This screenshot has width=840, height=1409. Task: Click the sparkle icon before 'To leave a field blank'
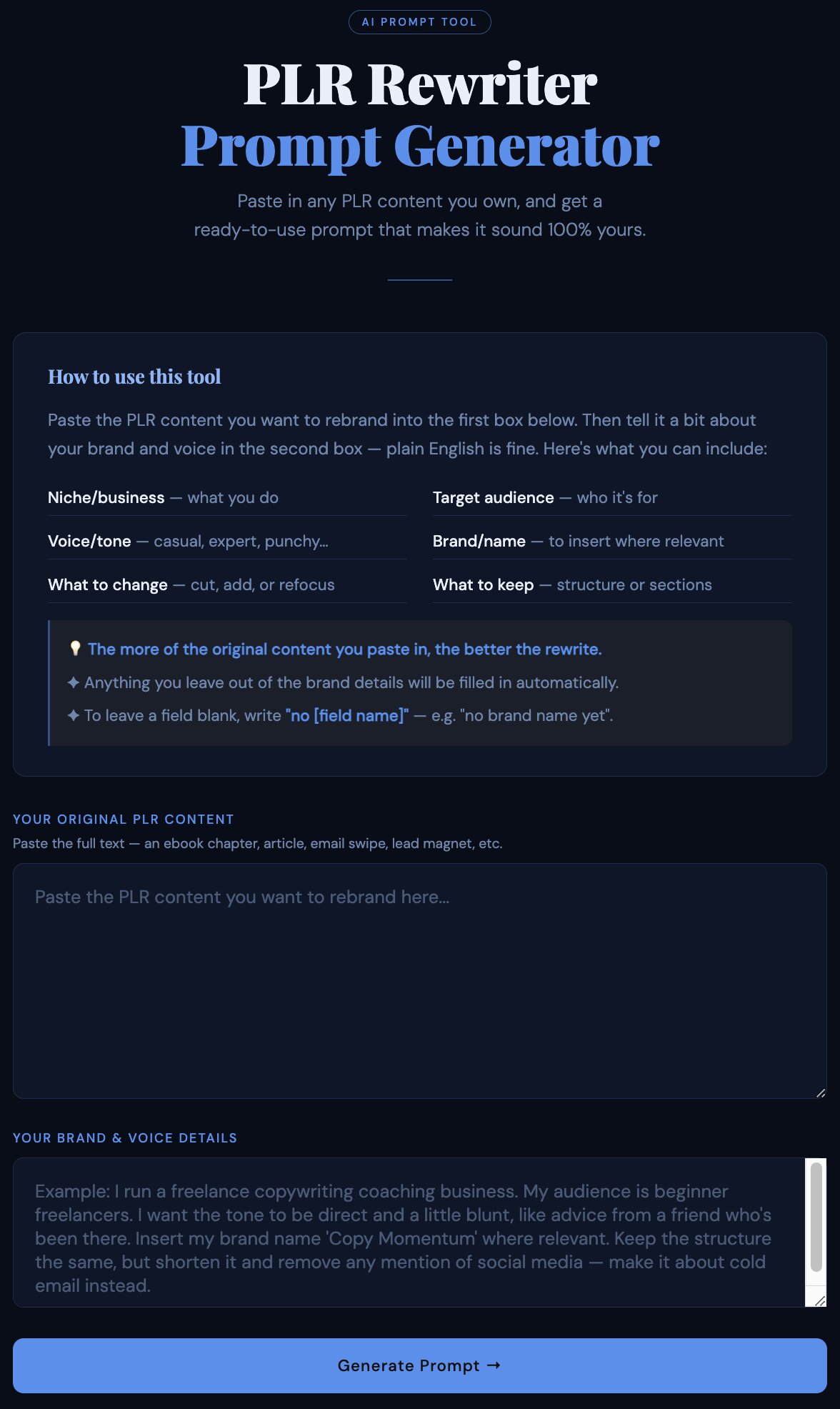(x=74, y=715)
